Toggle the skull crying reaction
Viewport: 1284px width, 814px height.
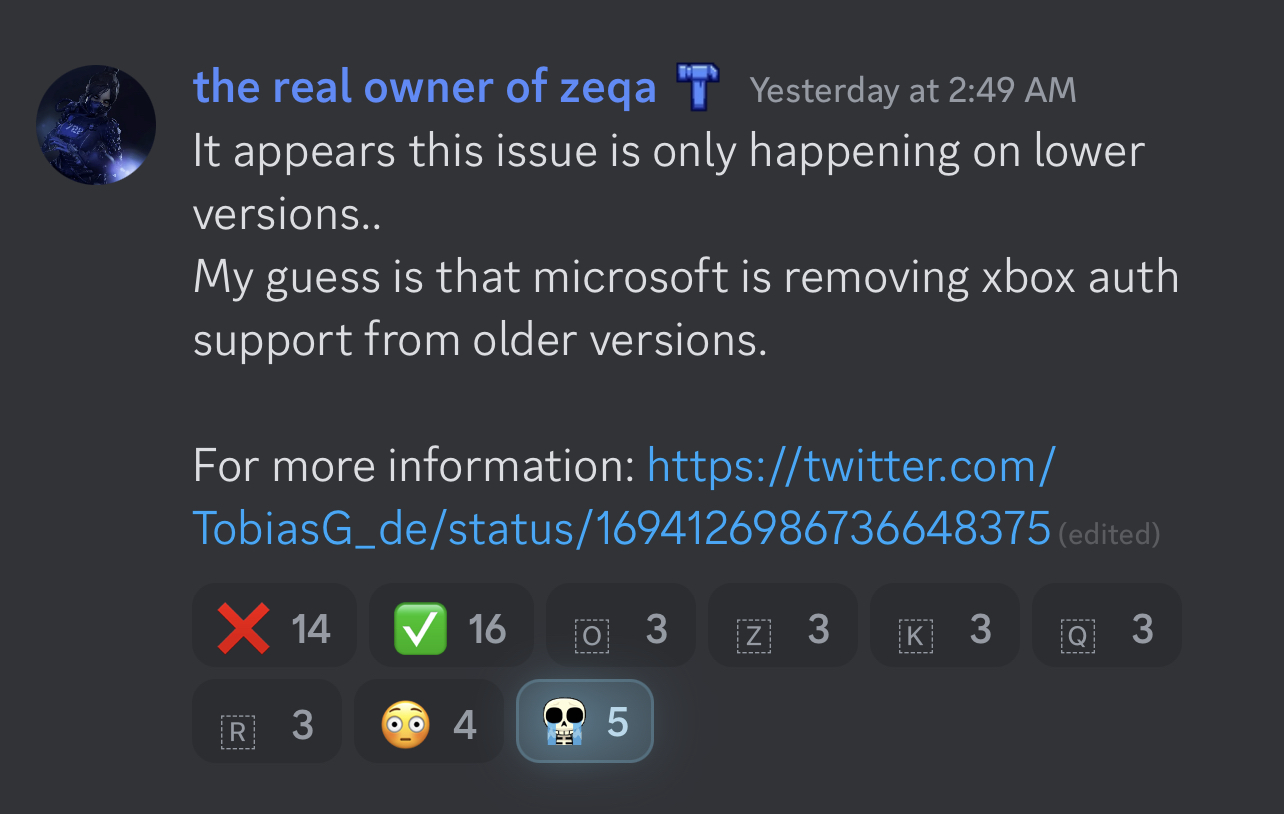coord(584,721)
